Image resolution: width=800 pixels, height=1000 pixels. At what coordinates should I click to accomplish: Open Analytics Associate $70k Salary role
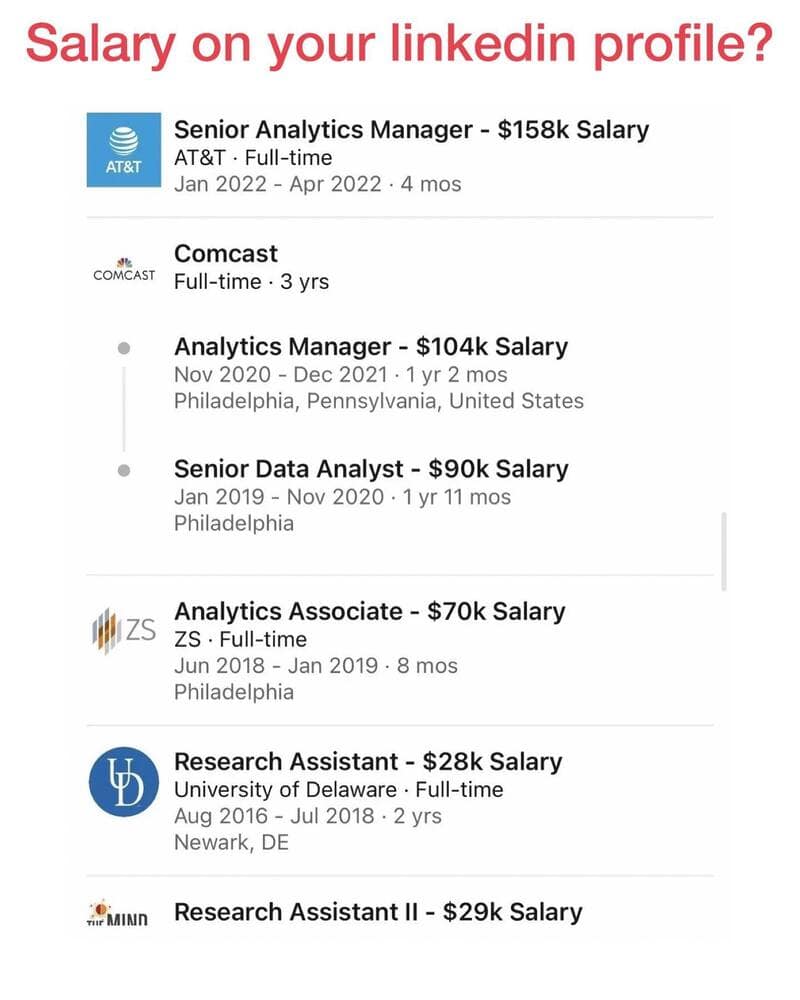click(369, 611)
